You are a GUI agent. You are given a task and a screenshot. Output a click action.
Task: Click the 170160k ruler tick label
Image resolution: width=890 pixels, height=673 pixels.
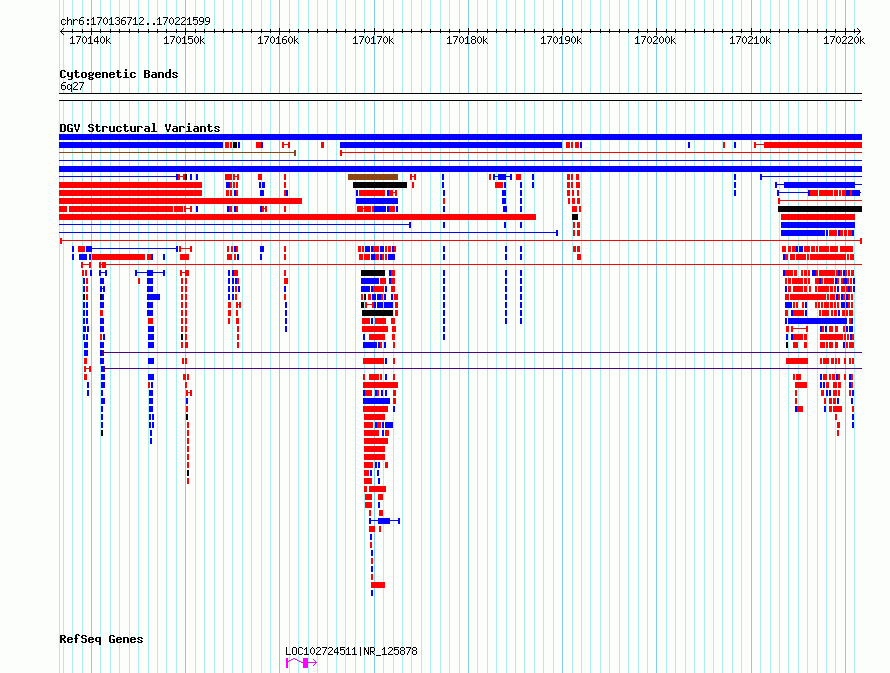(278, 40)
